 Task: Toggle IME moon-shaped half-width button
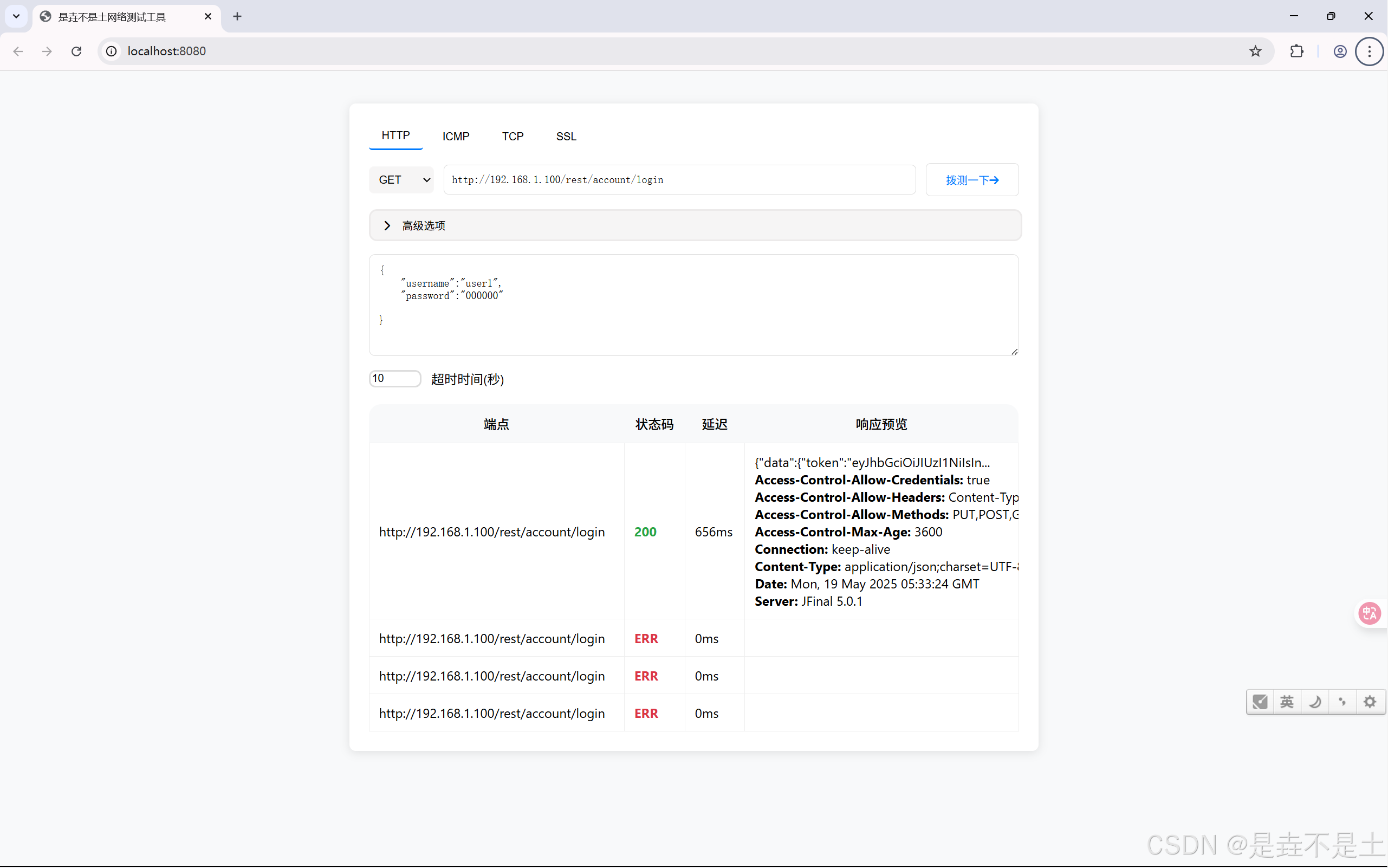click(x=1314, y=702)
